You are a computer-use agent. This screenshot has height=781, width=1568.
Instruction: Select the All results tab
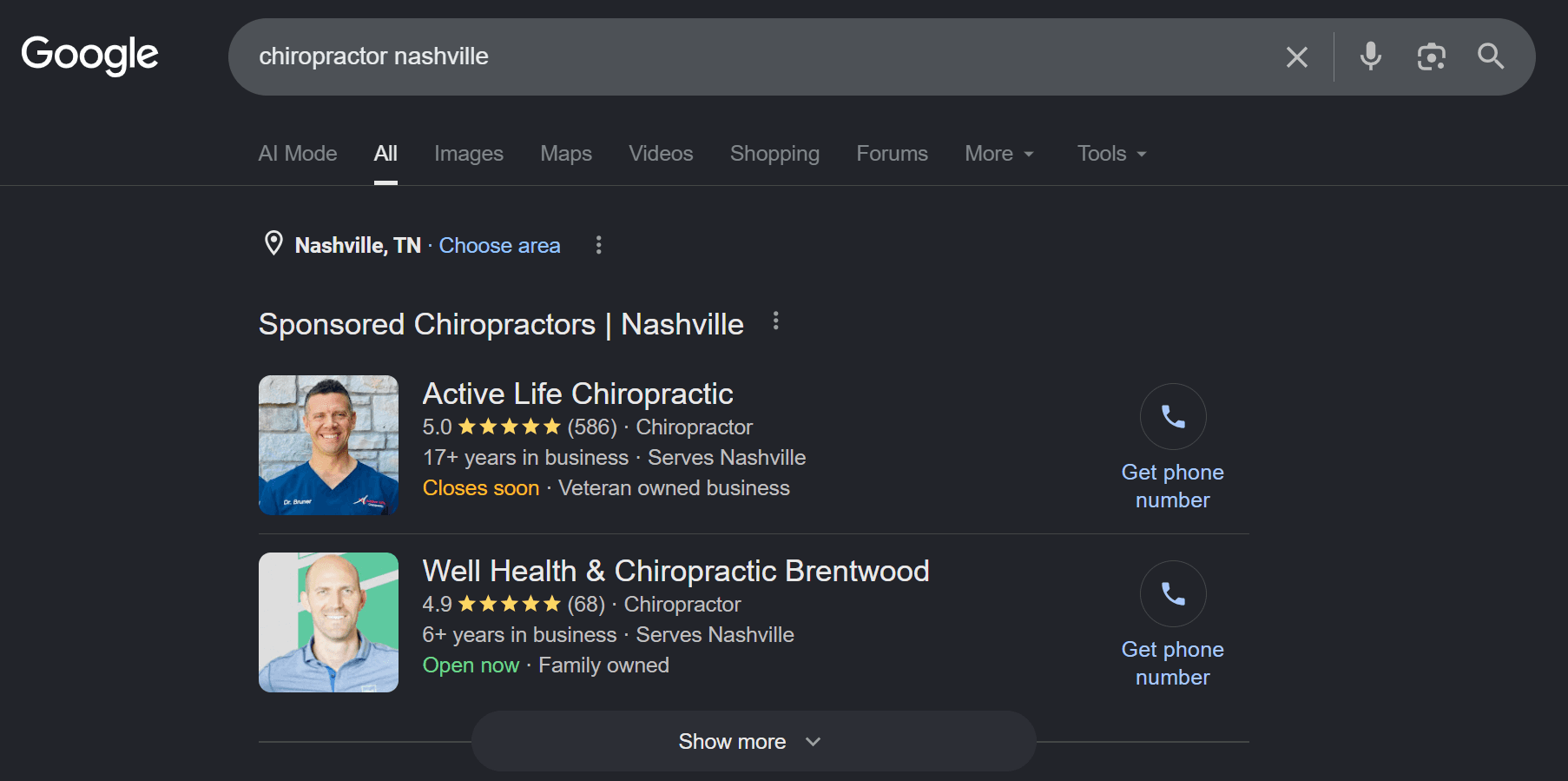385,154
